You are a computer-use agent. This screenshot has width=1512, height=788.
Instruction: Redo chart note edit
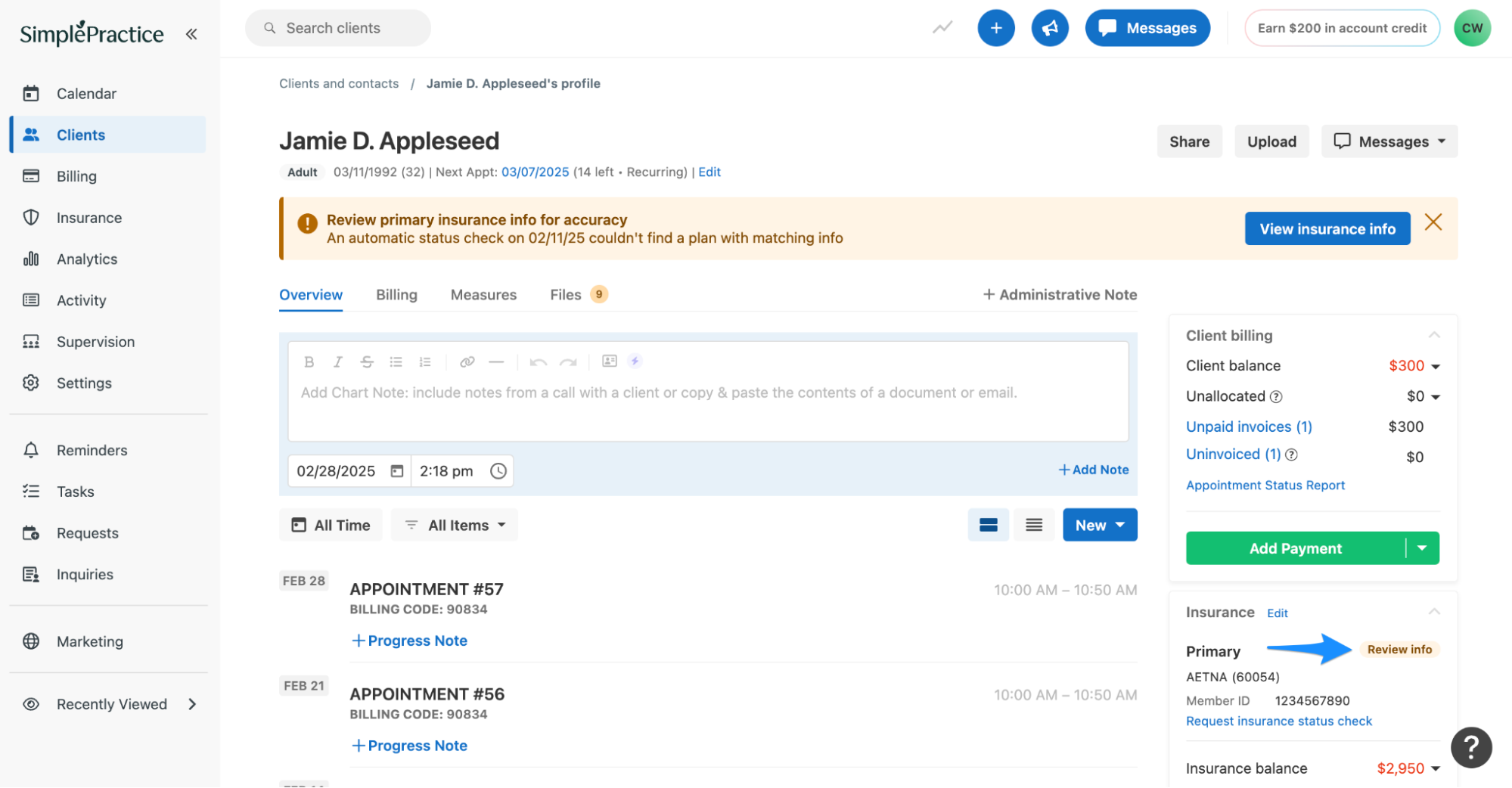567,361
